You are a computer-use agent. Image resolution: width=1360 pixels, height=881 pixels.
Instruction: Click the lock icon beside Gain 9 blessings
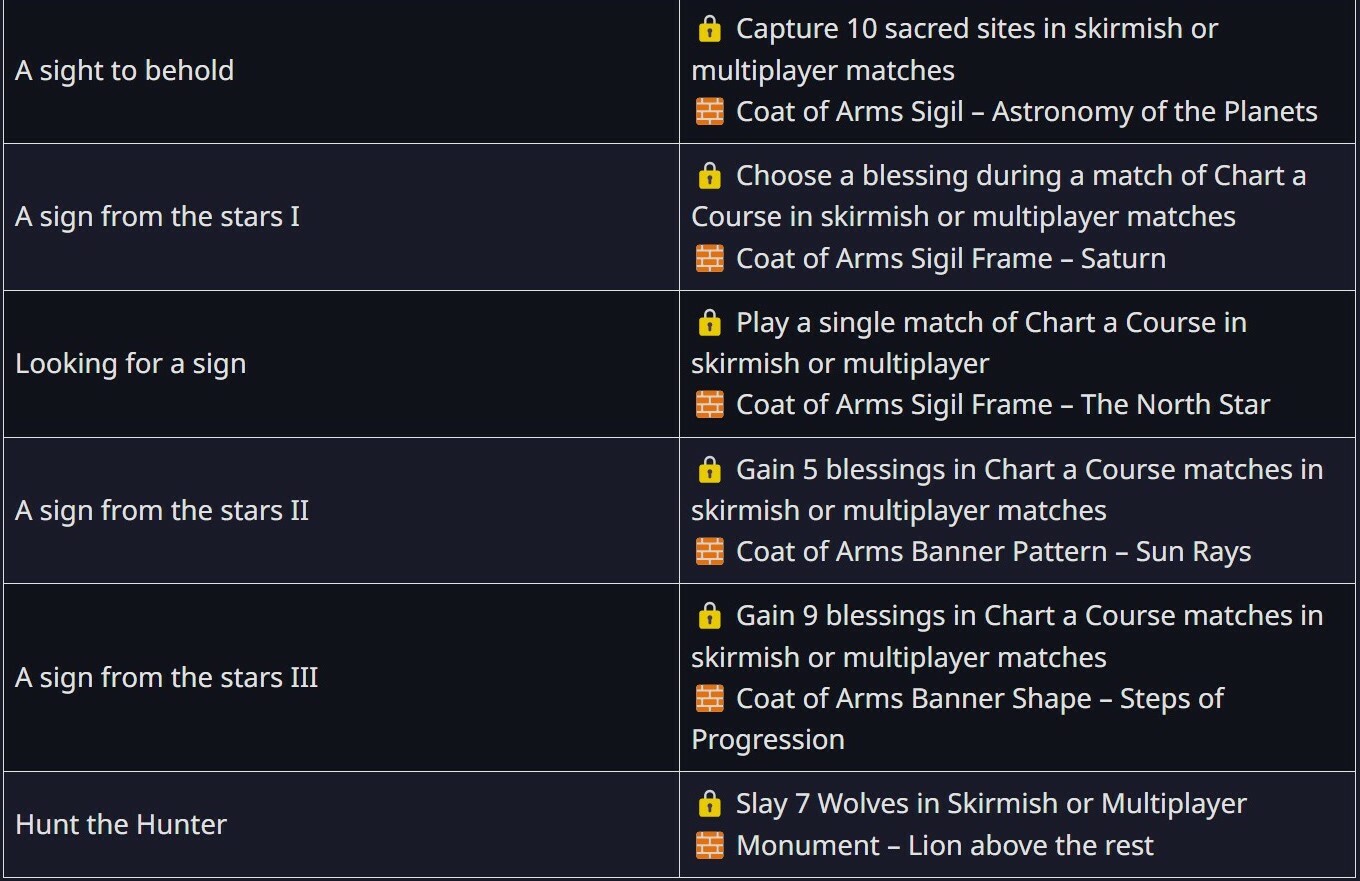click(709, 616)
